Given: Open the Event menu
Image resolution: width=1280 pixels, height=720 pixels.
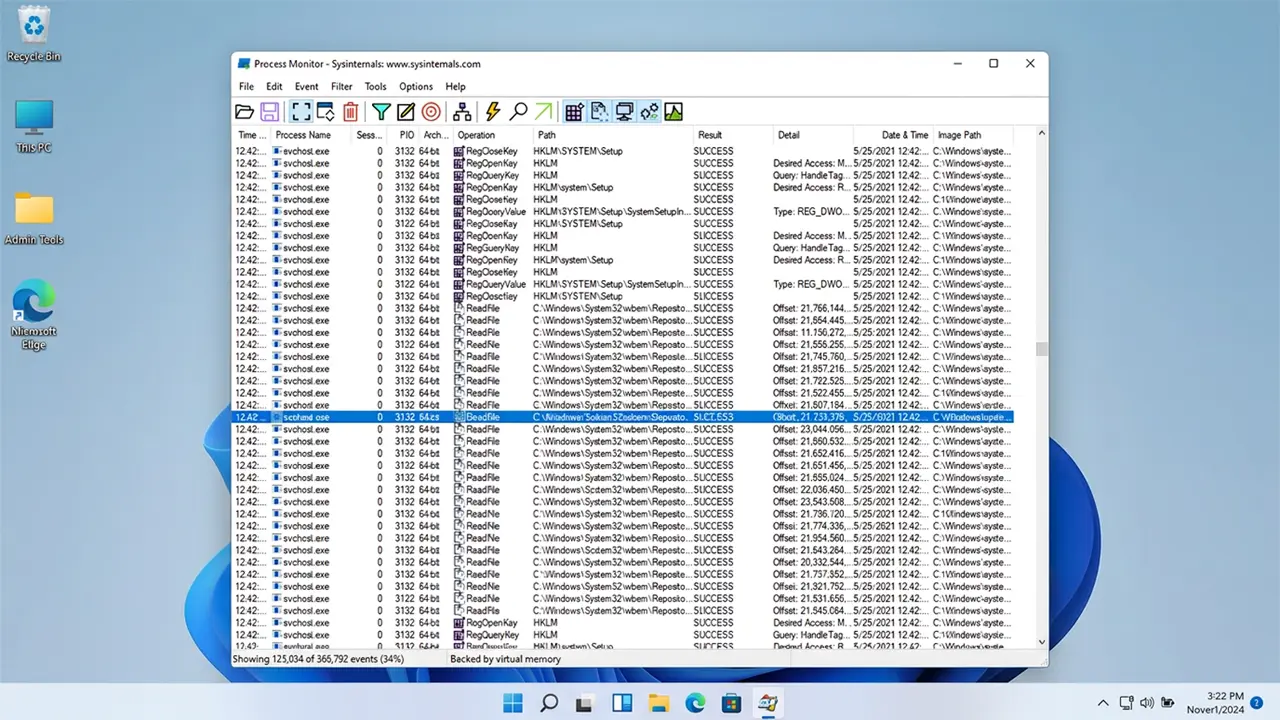Looking at the screenshot, I should click(307, 87).
